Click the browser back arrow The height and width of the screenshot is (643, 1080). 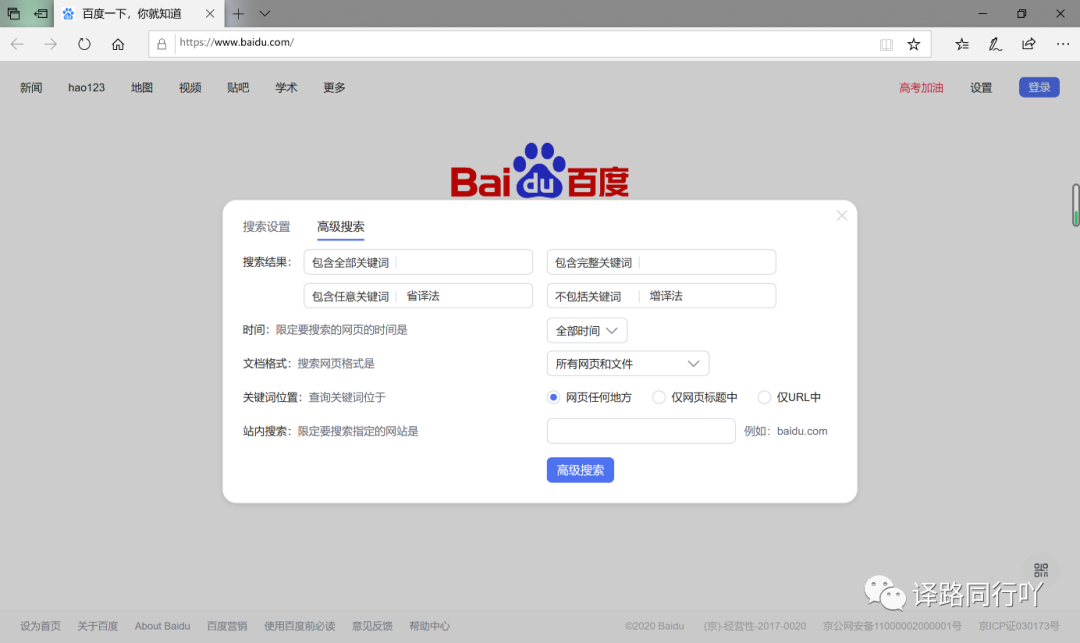coord(17,44)
